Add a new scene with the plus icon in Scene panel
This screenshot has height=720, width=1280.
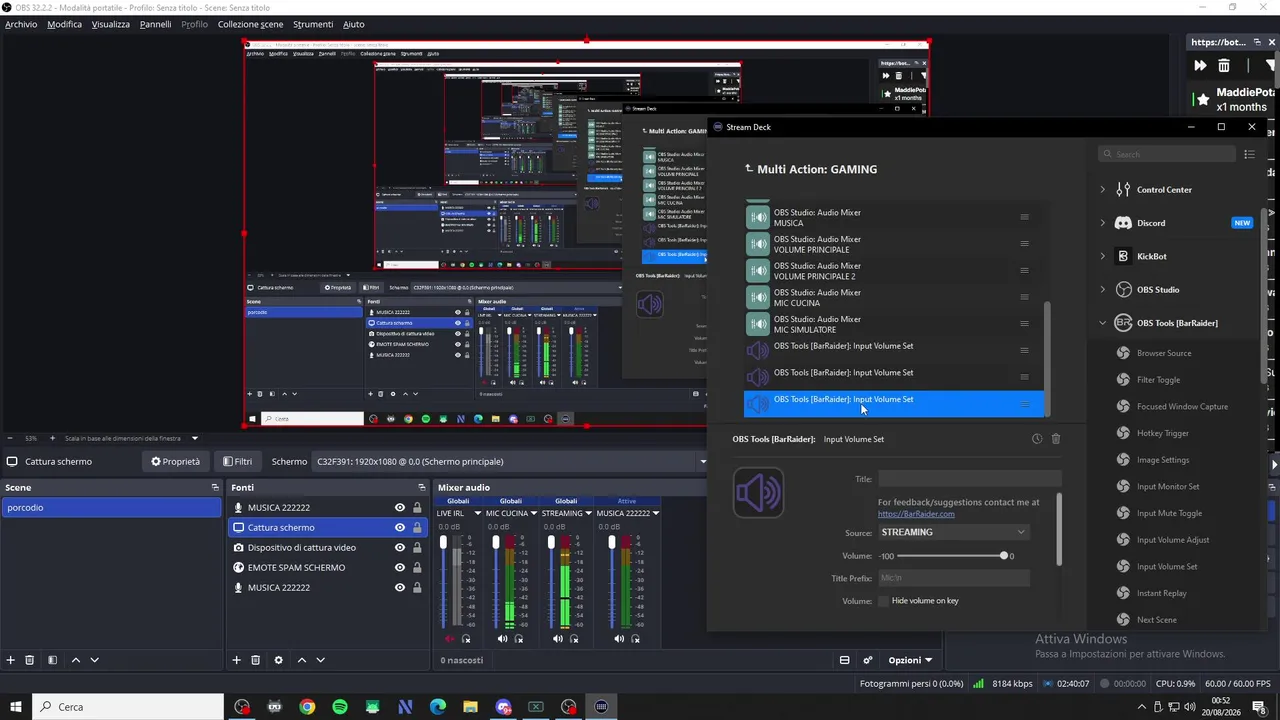(x=11, y=660)
